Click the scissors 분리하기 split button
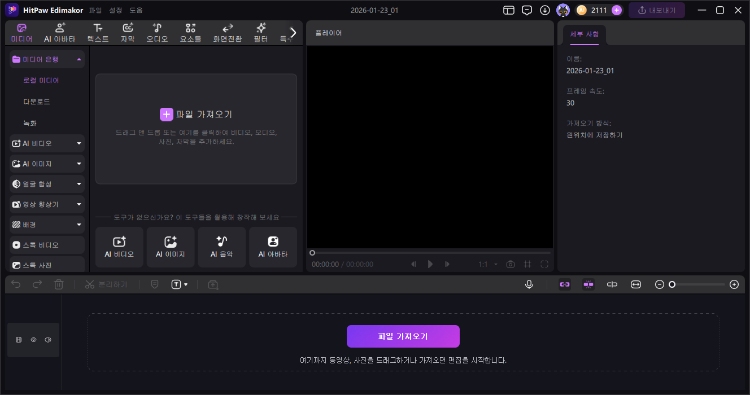The height and width of the screenshot is (395, 750). (x=106, y=285)
